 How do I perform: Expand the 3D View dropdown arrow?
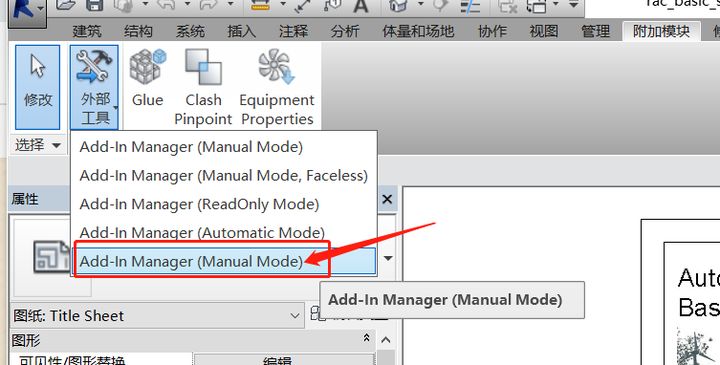pyautogui.click(x=420, y=5)
